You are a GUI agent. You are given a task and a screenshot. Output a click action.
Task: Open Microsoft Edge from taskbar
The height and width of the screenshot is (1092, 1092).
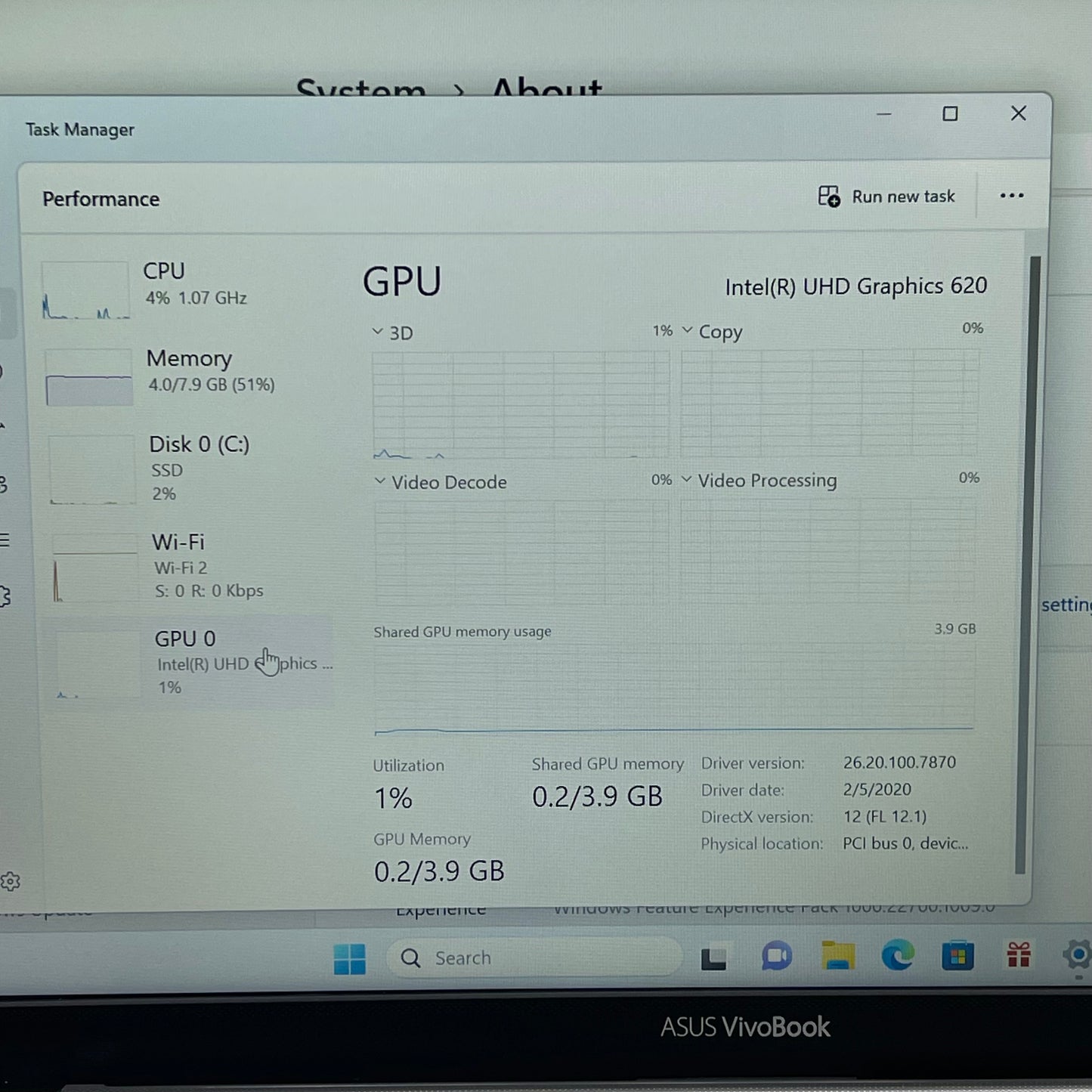click(x=898, y=956)
